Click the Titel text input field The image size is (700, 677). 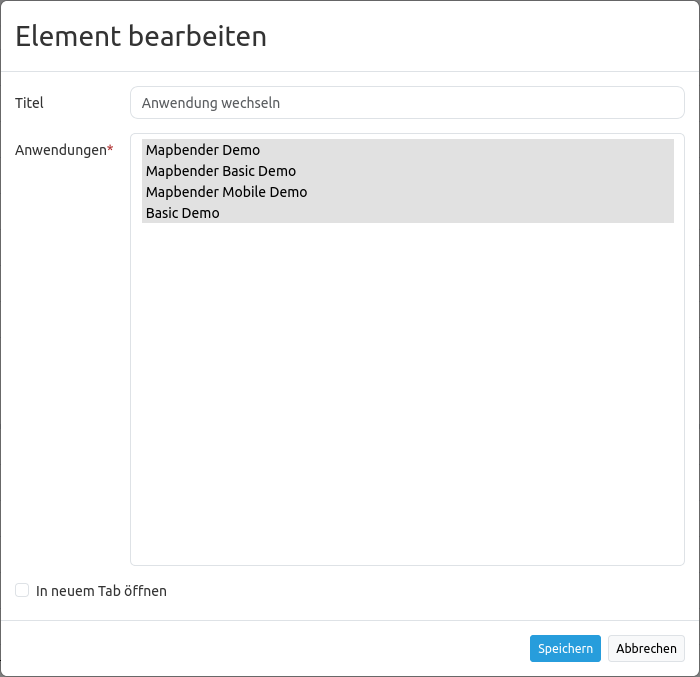(x=407, y=102)
